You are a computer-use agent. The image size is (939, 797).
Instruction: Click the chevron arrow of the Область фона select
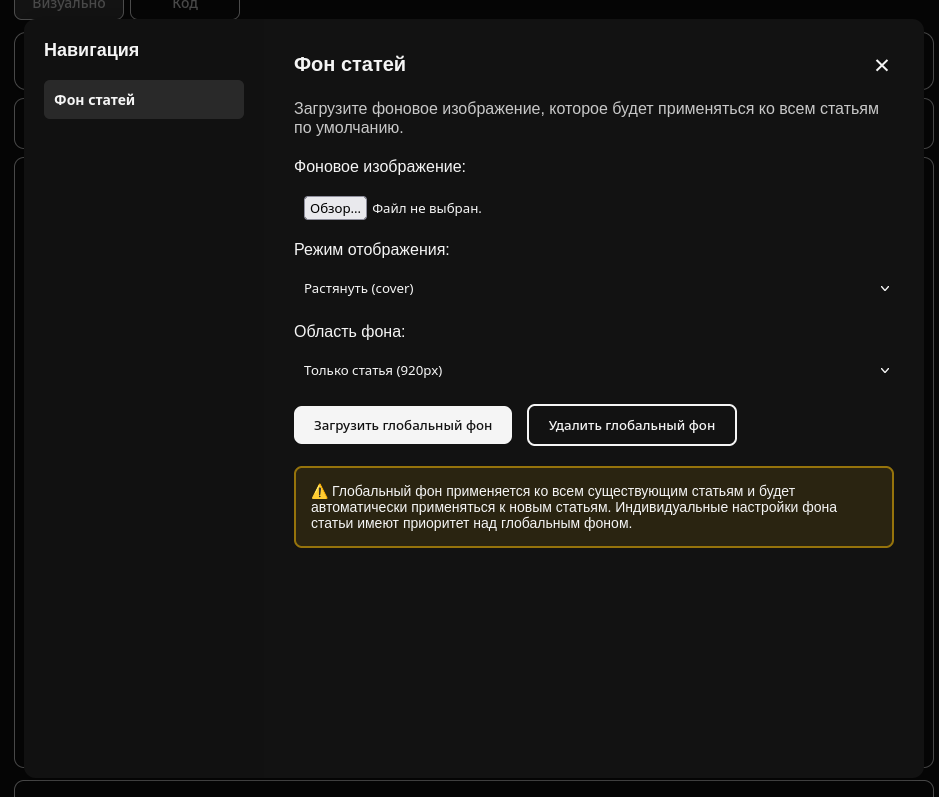coord(884,370)
